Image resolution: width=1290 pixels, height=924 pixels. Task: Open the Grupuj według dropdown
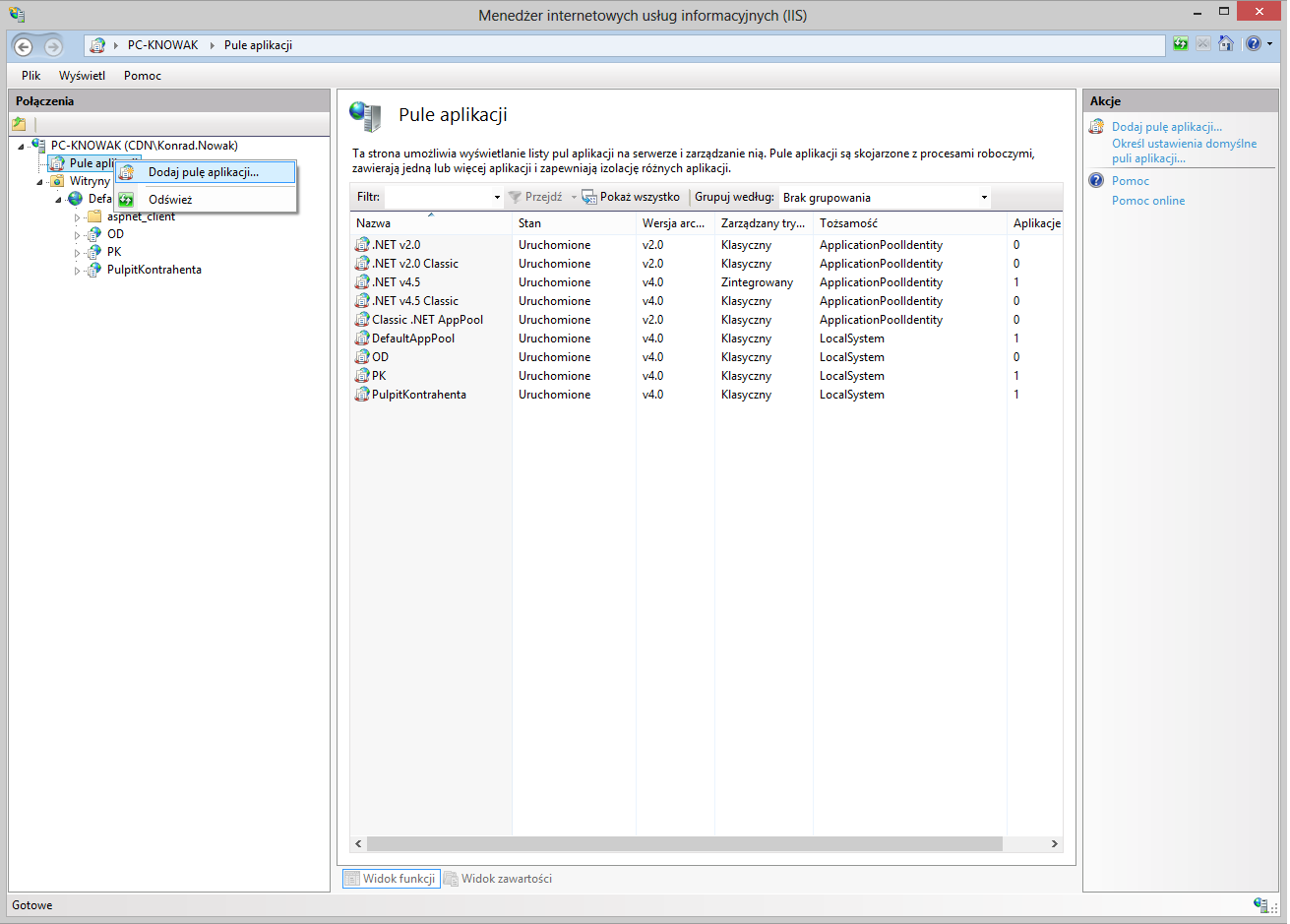(x=984, y=198)
